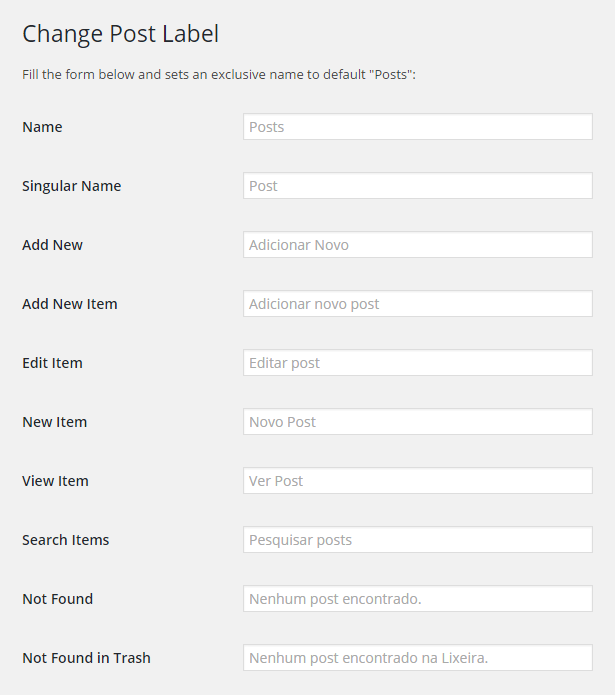Select the View Item input showing Ver Post
This screenshot has width=615, height=695.
[x=418, y=480]
